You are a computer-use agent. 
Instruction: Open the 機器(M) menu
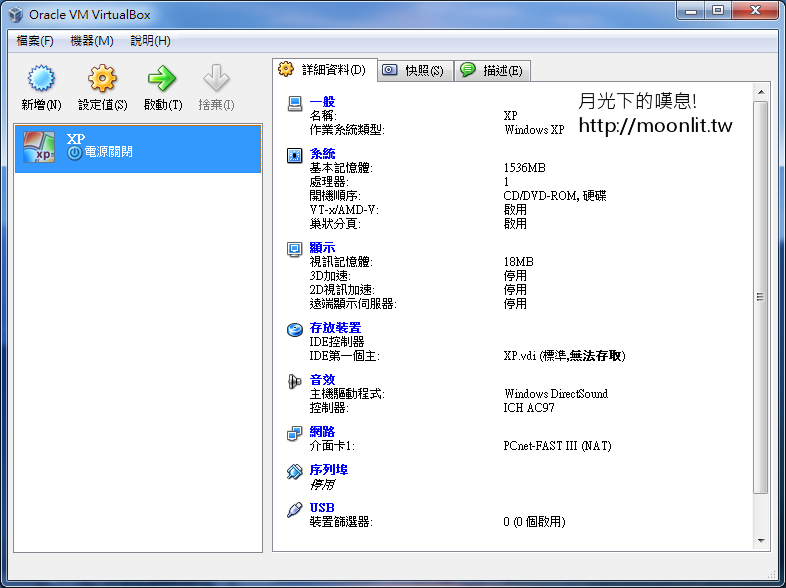point(92,41)
